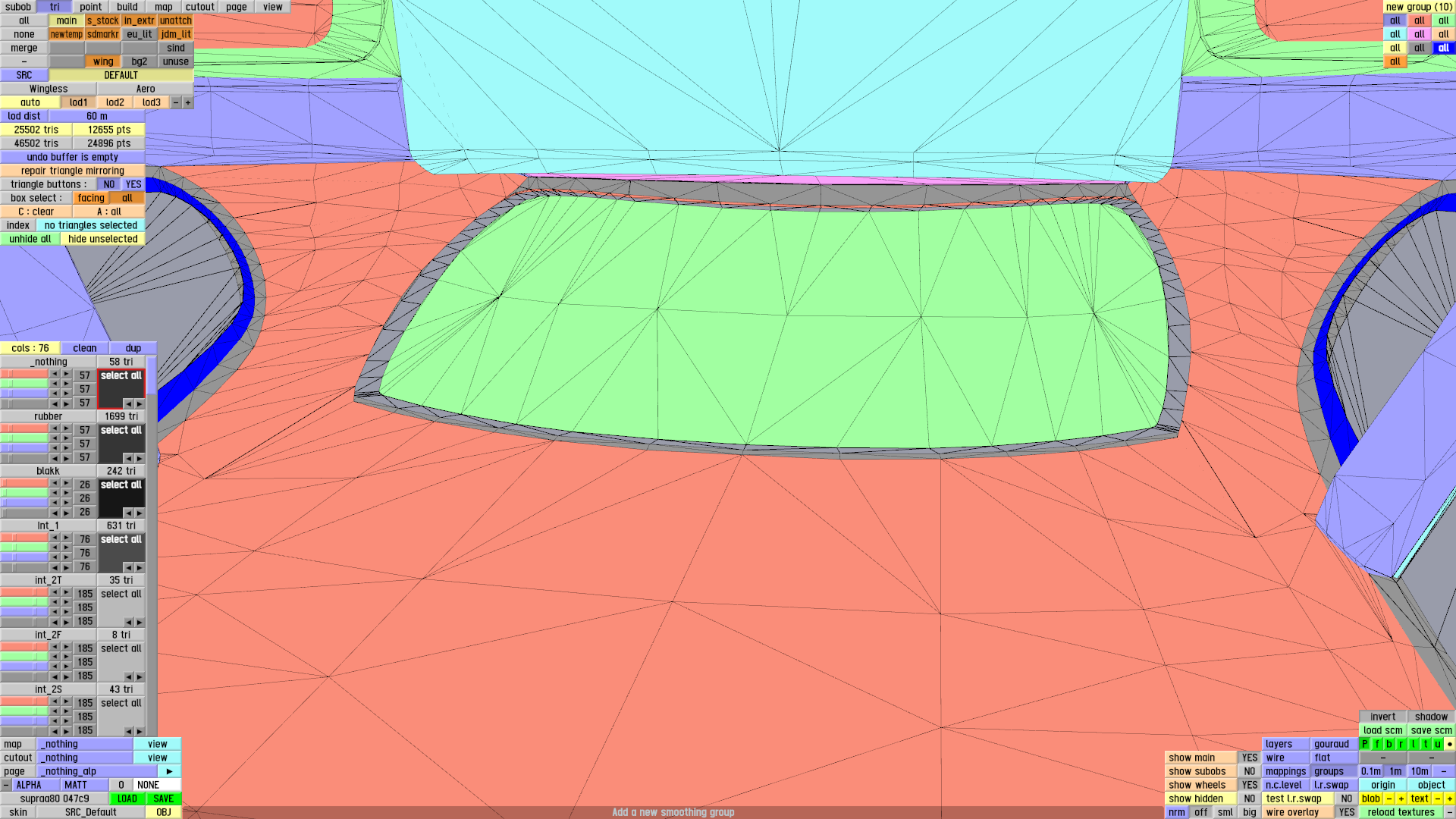The height and width of the screenshot is (819, 1456).
Task: Open the cutout _nothing selector
Action: click(x=85, y=758)
